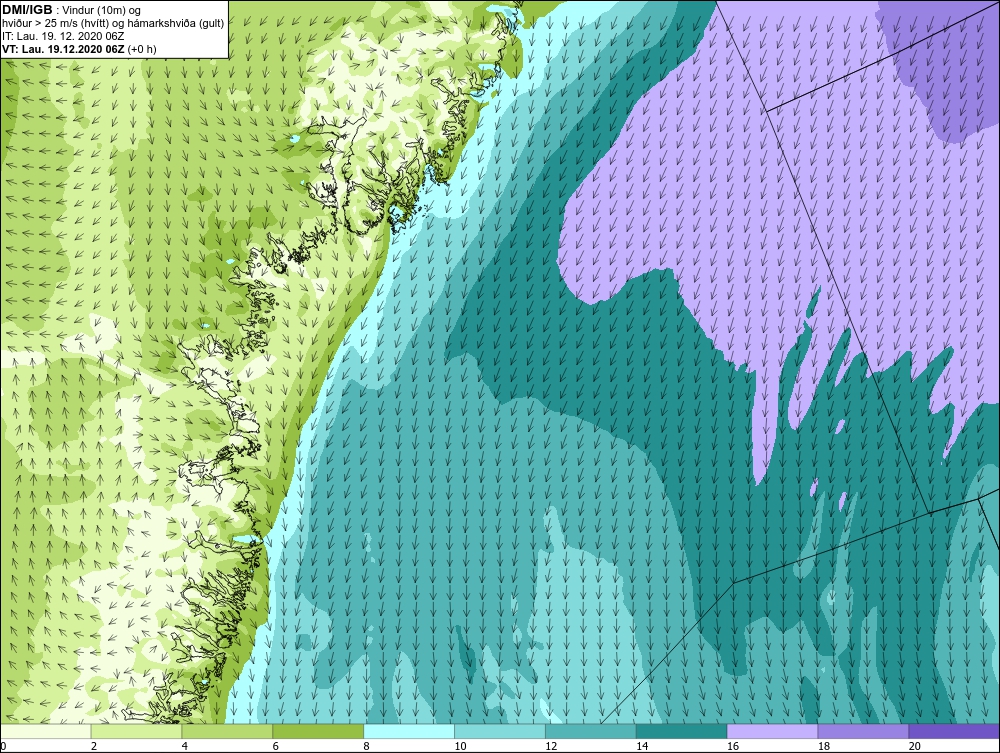
Task: Click the 16–18 m/s lavender legend swatch
Action: tap(772, 731)
